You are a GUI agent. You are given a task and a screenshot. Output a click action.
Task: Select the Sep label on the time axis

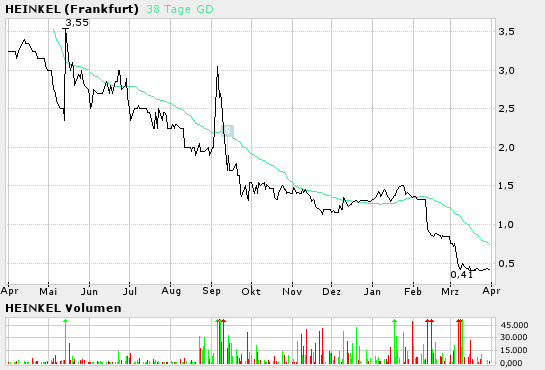point(211,291)
